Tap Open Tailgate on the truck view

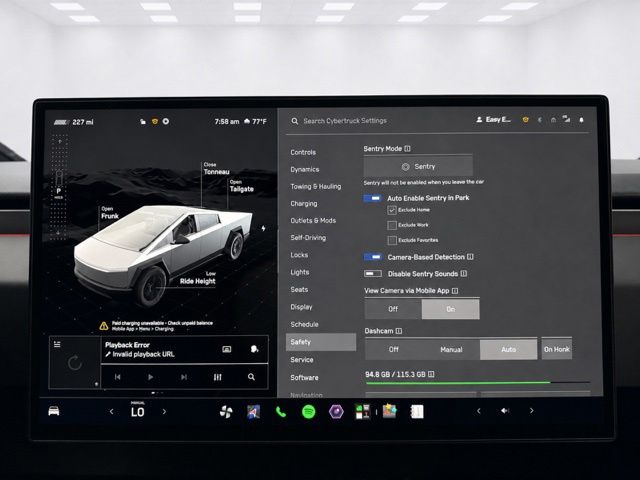(242, 186)
